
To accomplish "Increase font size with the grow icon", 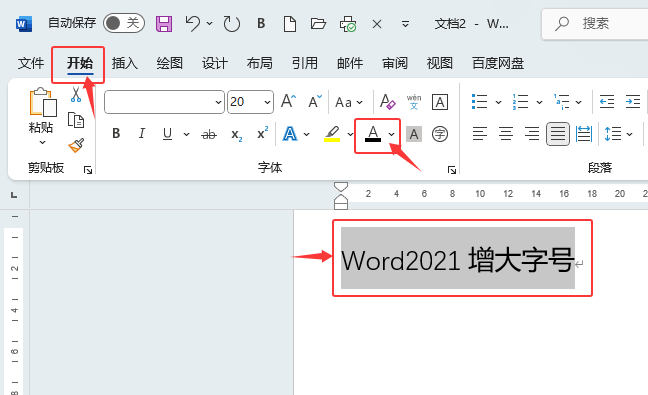I will pyautogui.click(x=288, y=101).
